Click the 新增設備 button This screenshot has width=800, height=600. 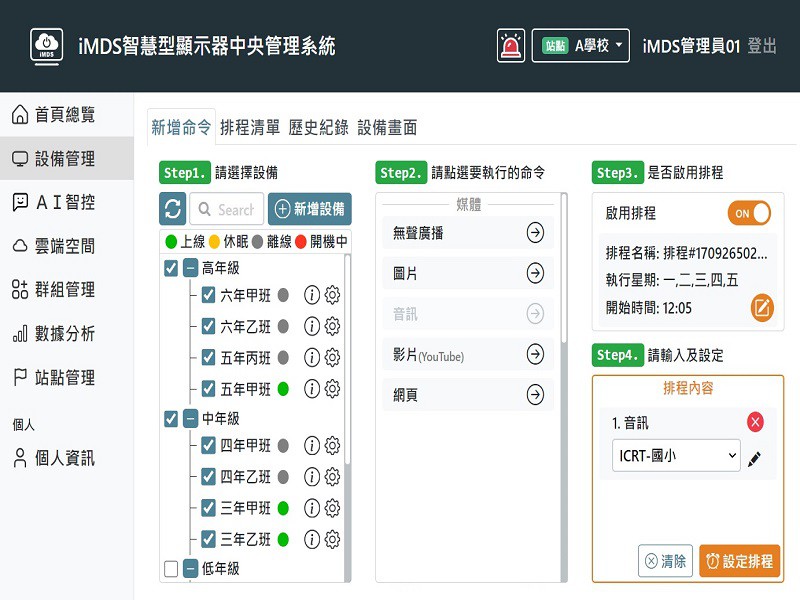(x=310, y=209)
